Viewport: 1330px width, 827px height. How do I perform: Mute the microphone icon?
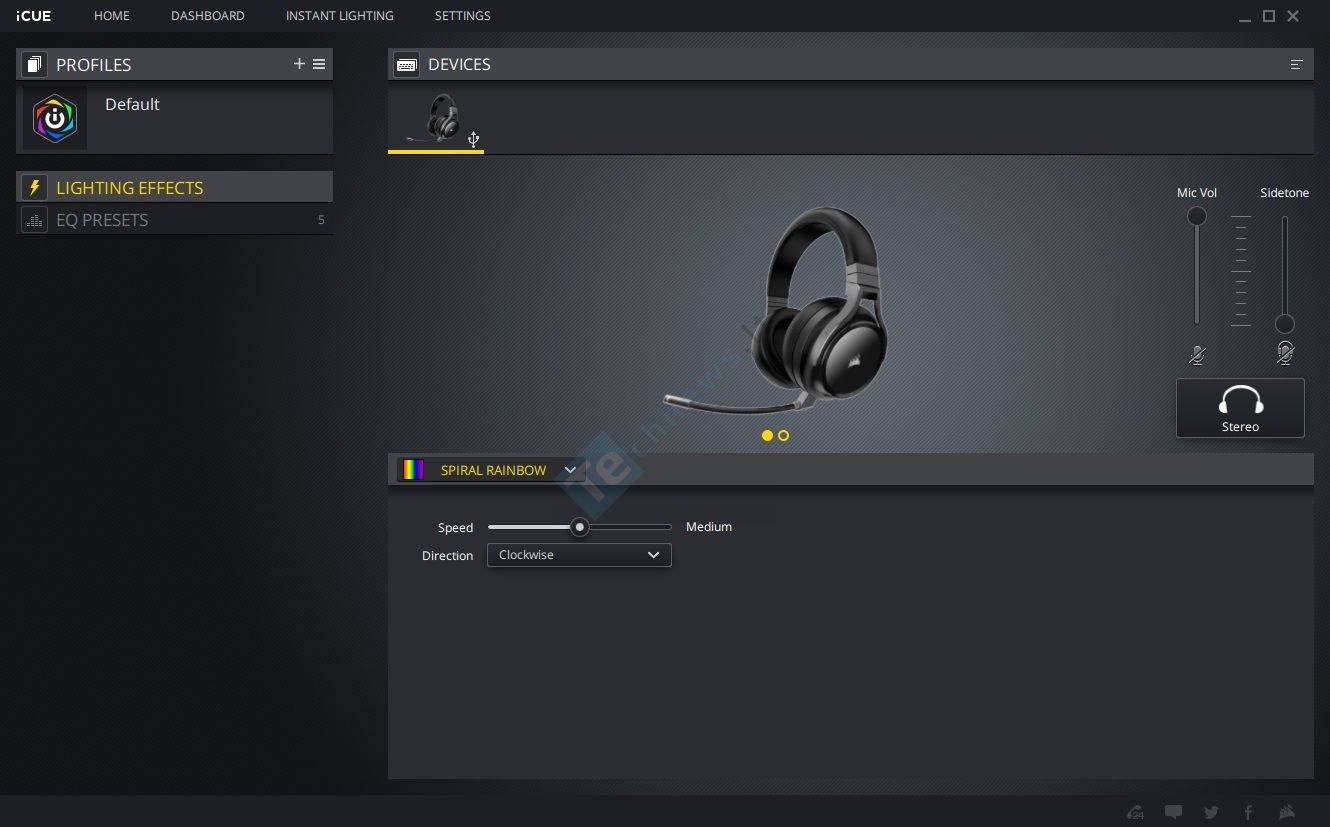click(1197, 354)
